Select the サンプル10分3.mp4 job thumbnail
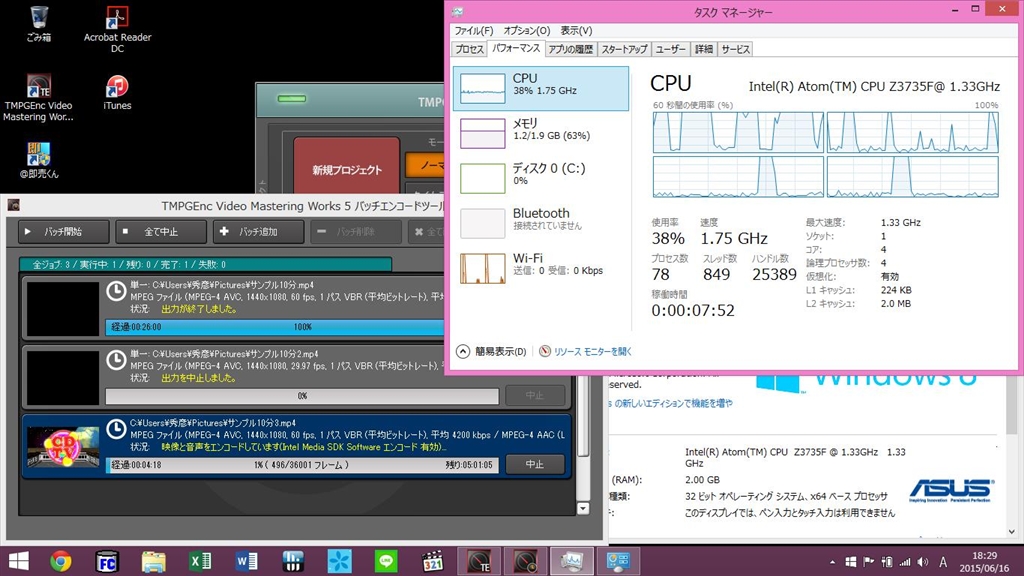The width and height of the screenshot is (1024, 576). pos(63,447)
